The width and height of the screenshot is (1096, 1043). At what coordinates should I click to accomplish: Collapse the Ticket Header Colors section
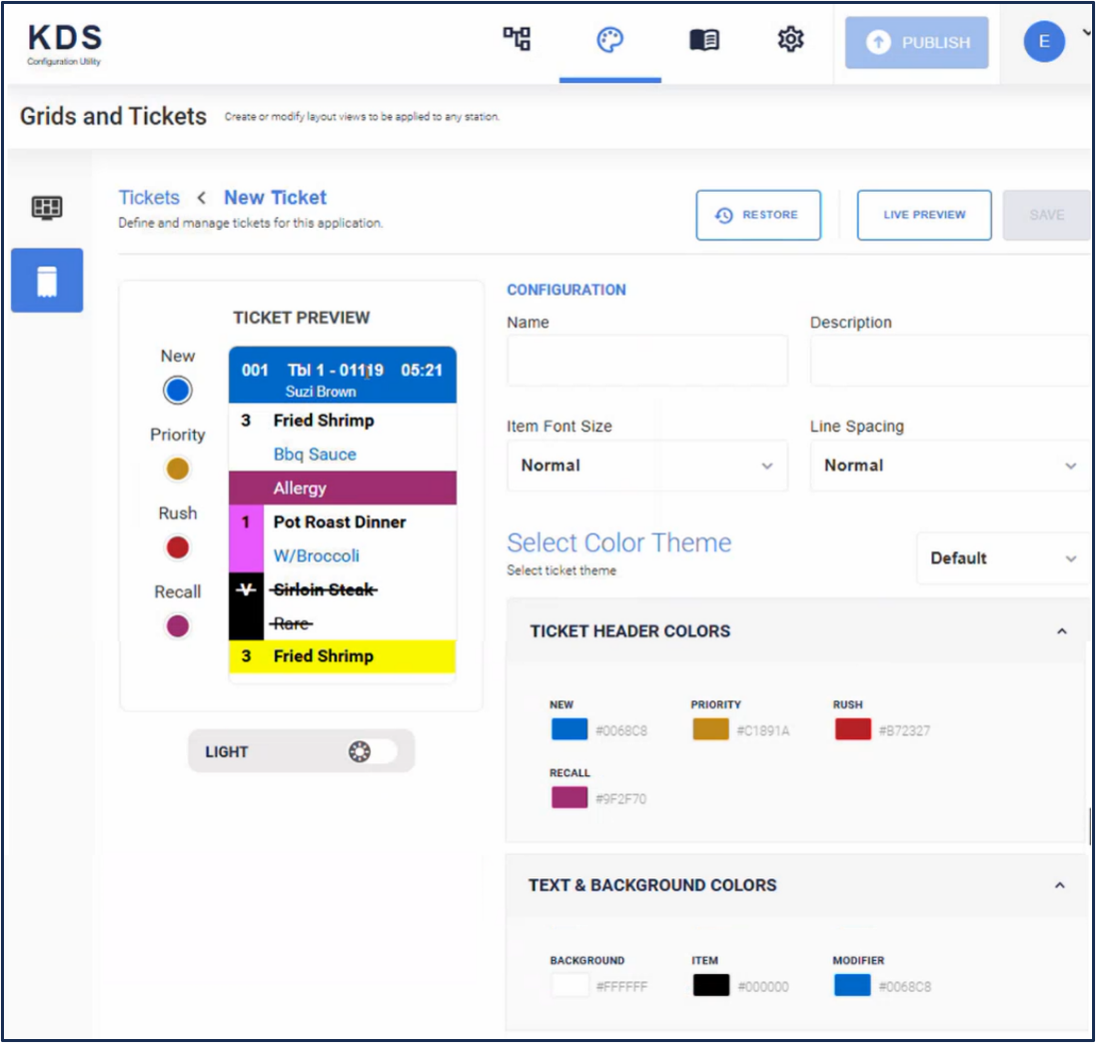[1062, 631]
